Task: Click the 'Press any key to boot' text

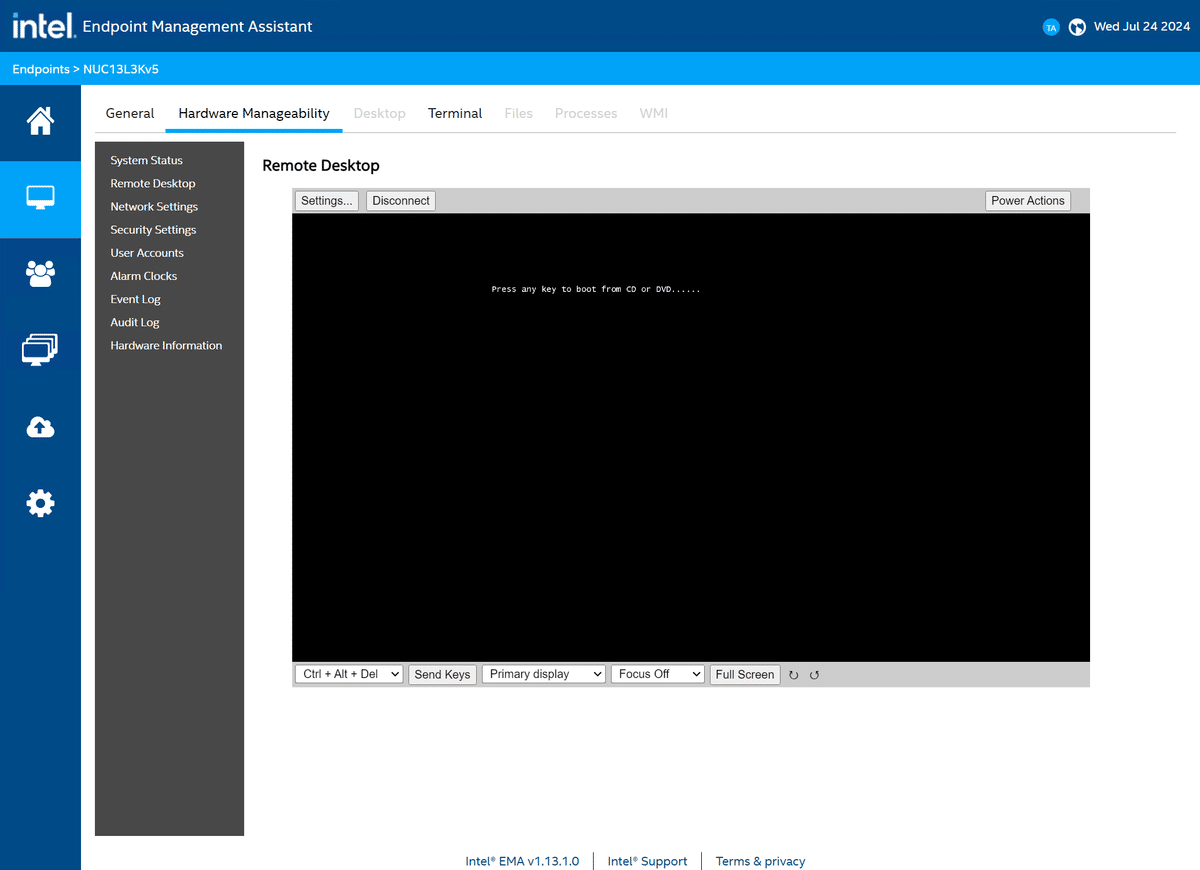Action: 596,289
